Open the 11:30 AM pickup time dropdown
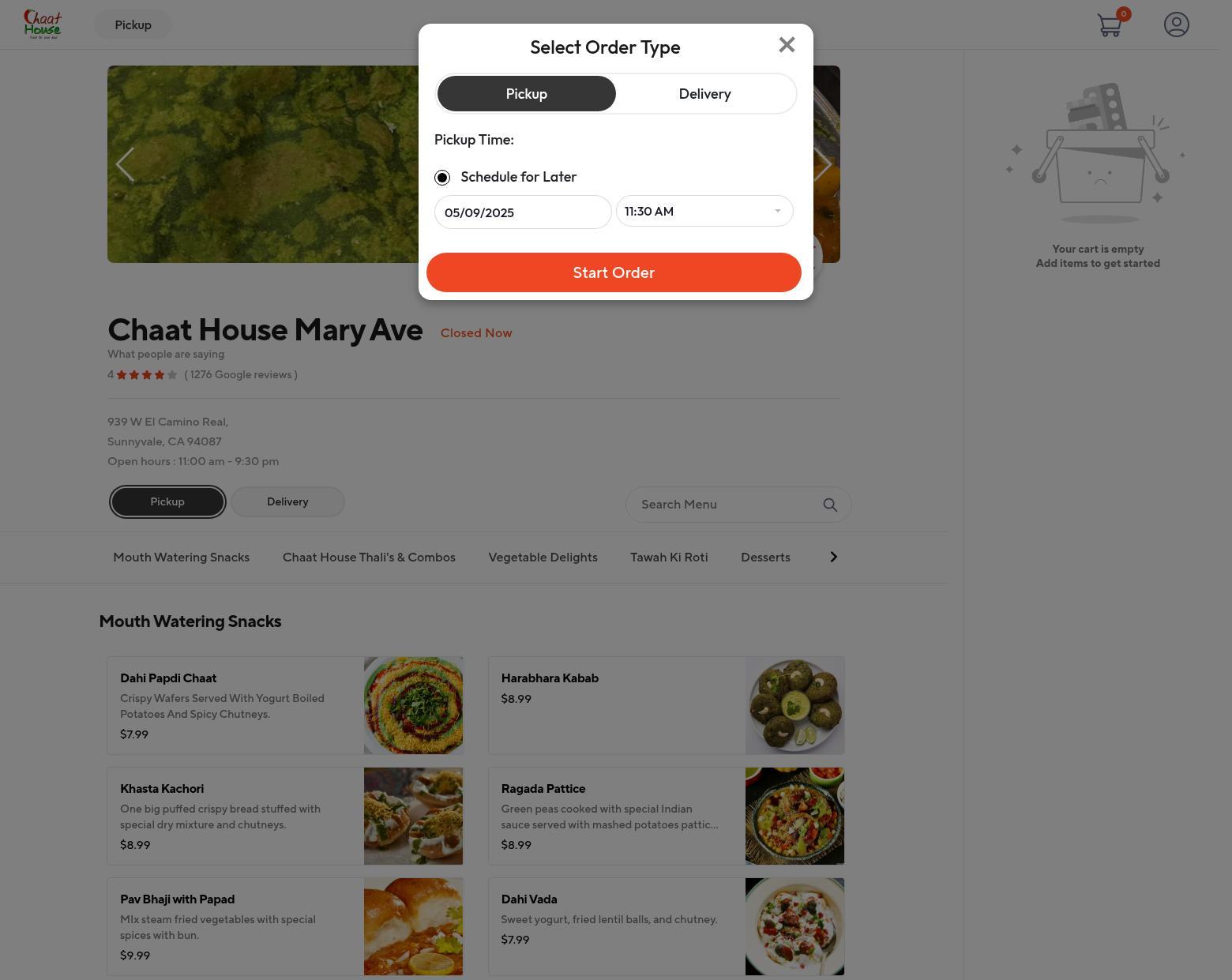This screenshot has height=980, width=1232. (x=704, y=211)
